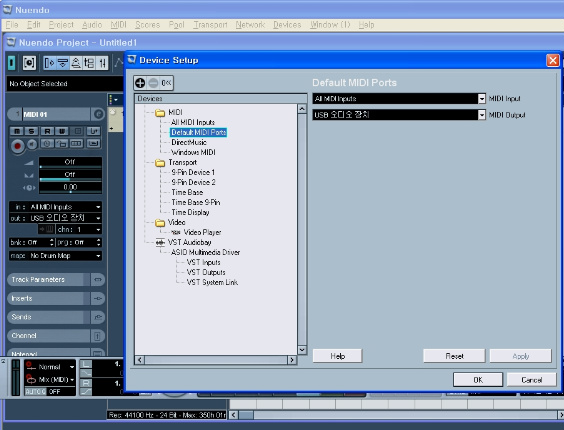
Task: Open the MIDI menu
Action: pyautogui.click(x=118, y=25)
